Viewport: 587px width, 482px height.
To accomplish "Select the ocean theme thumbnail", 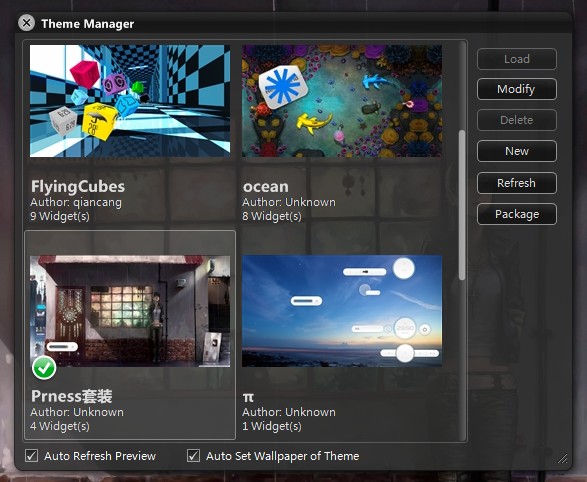I will 342,101.
